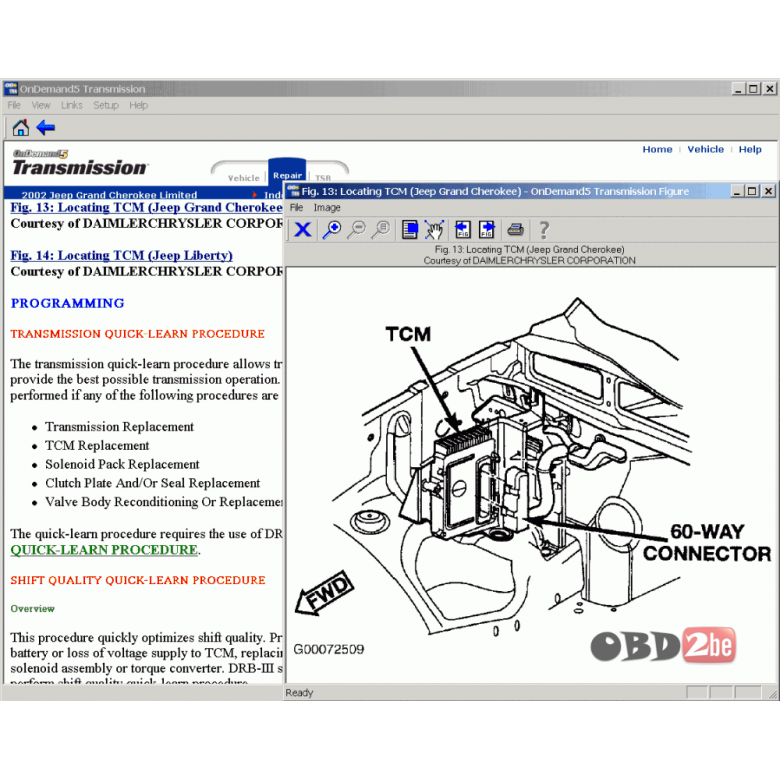Open the Help menu in main window
Viewport: 780px width, 780px height.
click(x=138, y=105)
